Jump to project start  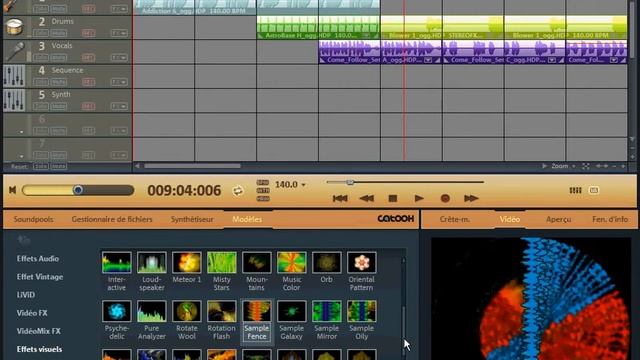(x=340, y=198)
